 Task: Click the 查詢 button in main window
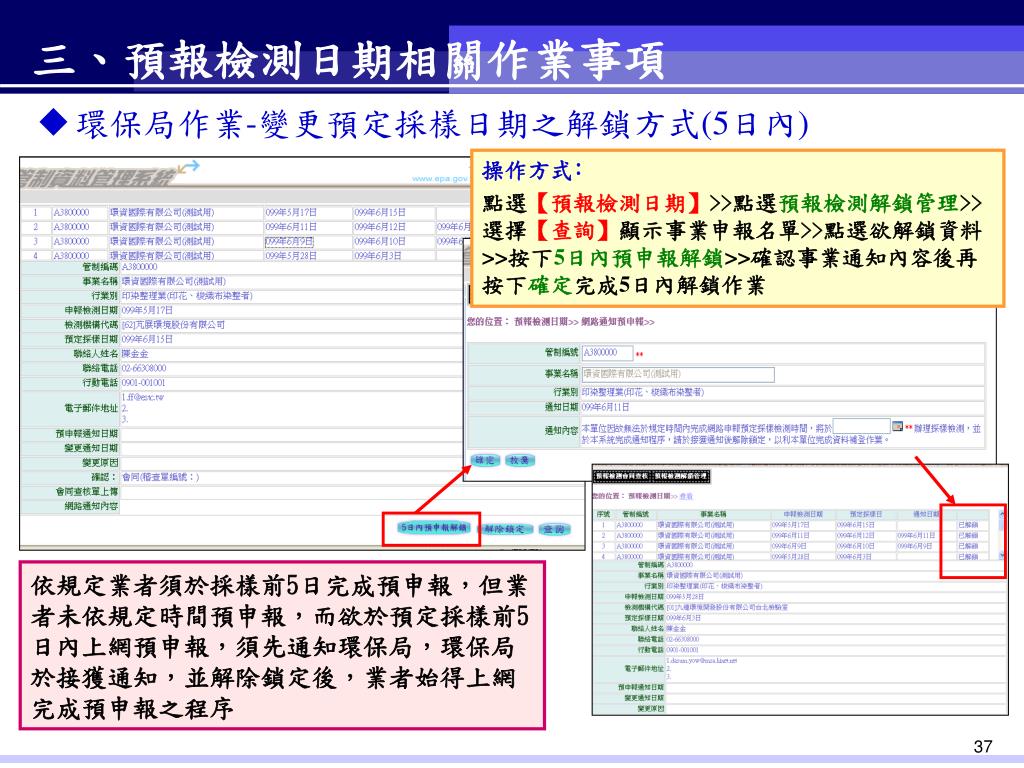[x=555, y=529]
